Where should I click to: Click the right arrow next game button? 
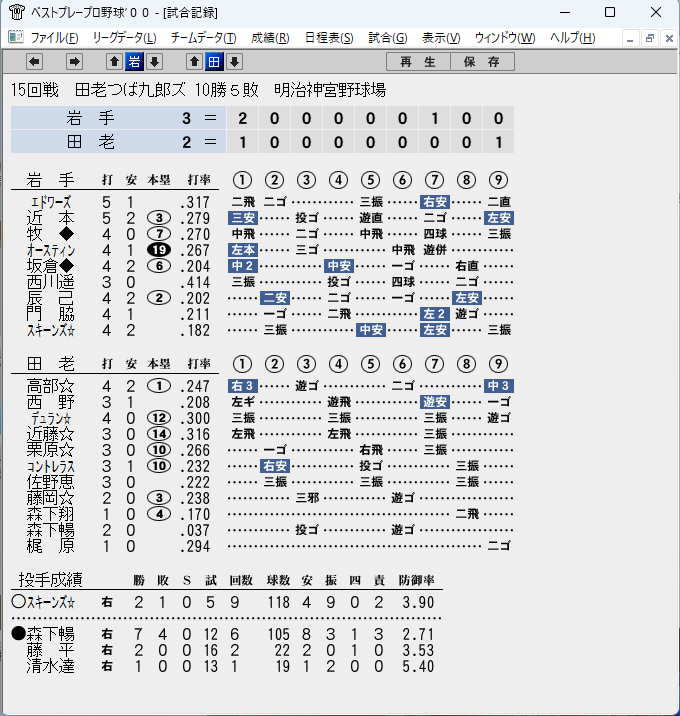74,61
